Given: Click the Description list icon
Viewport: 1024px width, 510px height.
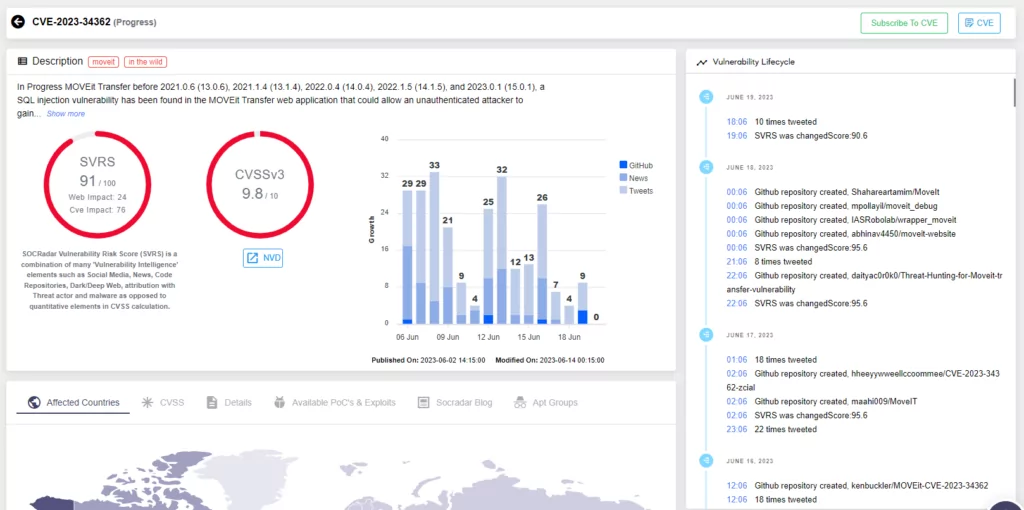Looking at the screenshot, I should pyautogui.click(x=22, y=61).
